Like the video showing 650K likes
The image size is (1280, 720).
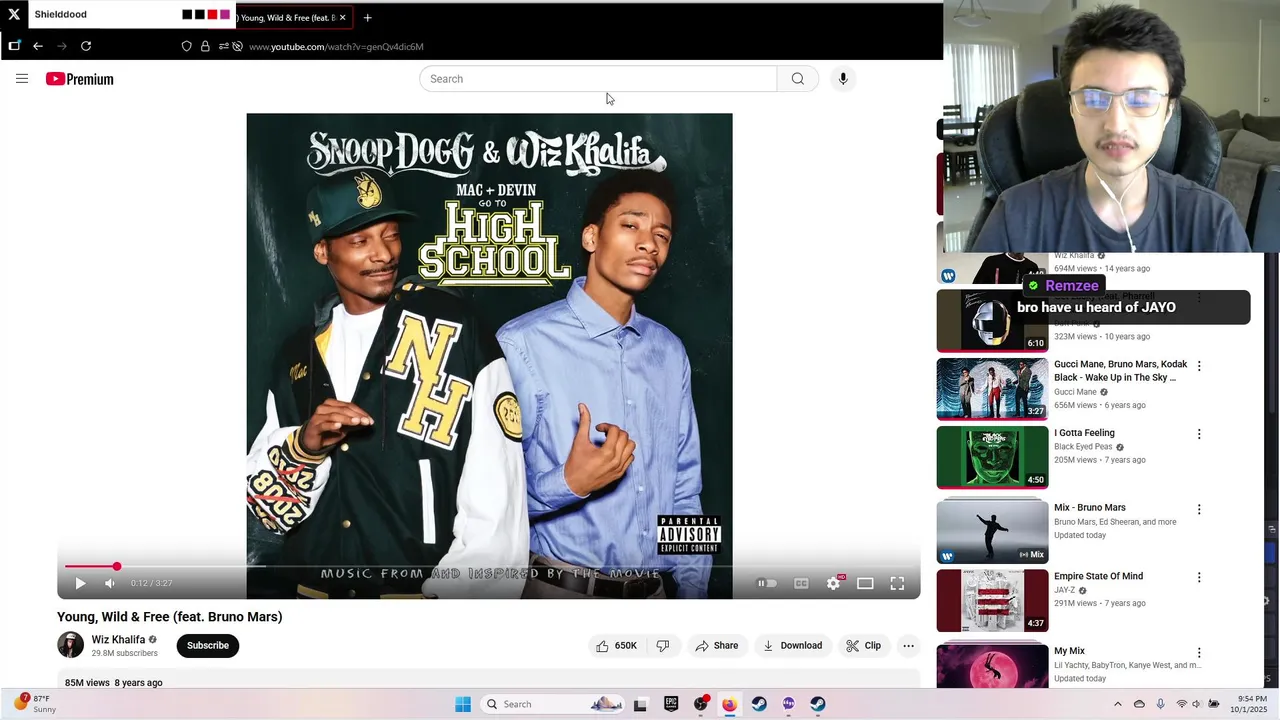[616, 646]
